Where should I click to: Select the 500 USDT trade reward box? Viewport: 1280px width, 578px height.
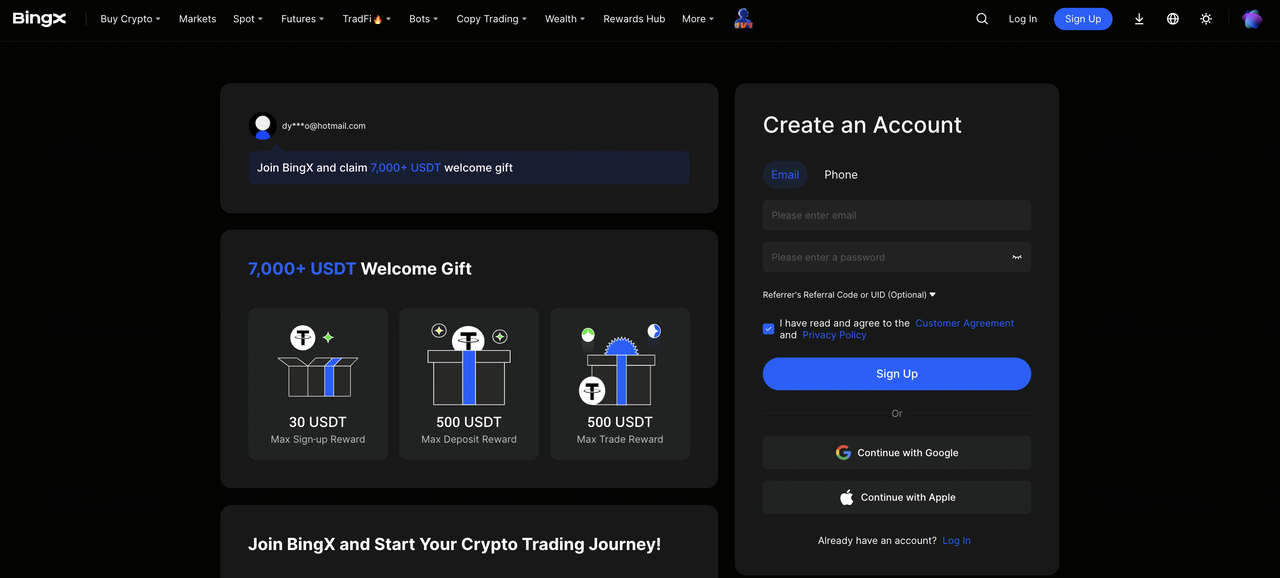point(620,384)
